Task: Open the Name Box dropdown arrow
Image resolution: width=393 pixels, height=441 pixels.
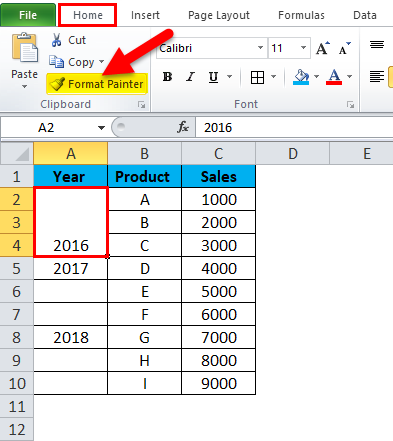Action: (101, 128)
